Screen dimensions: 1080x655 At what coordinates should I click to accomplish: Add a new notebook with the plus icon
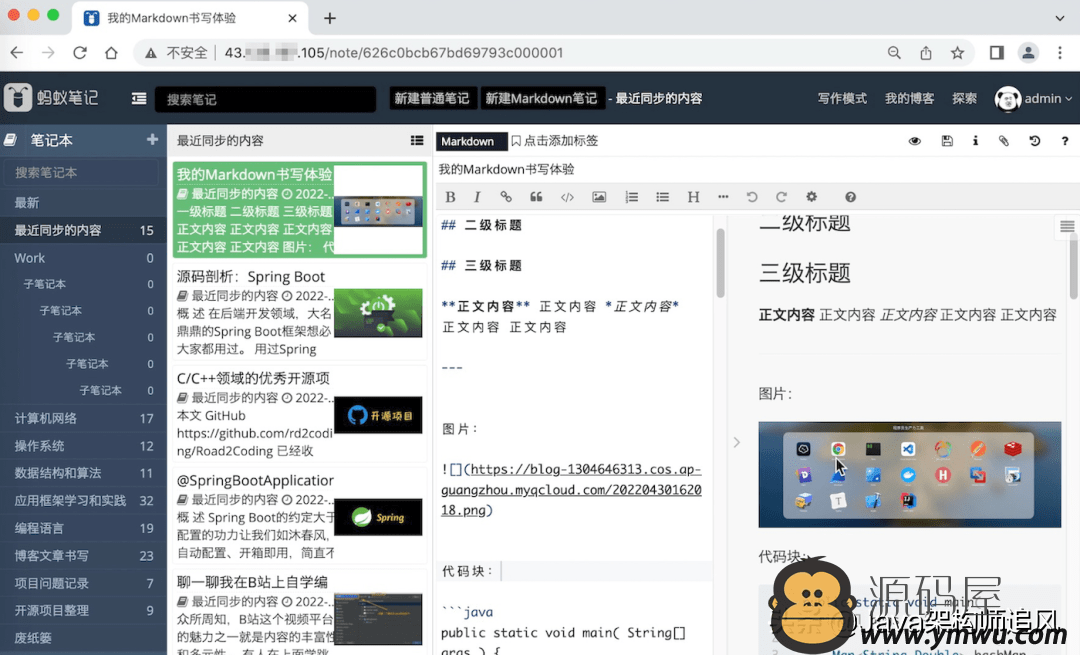click(x=152, y=140)
